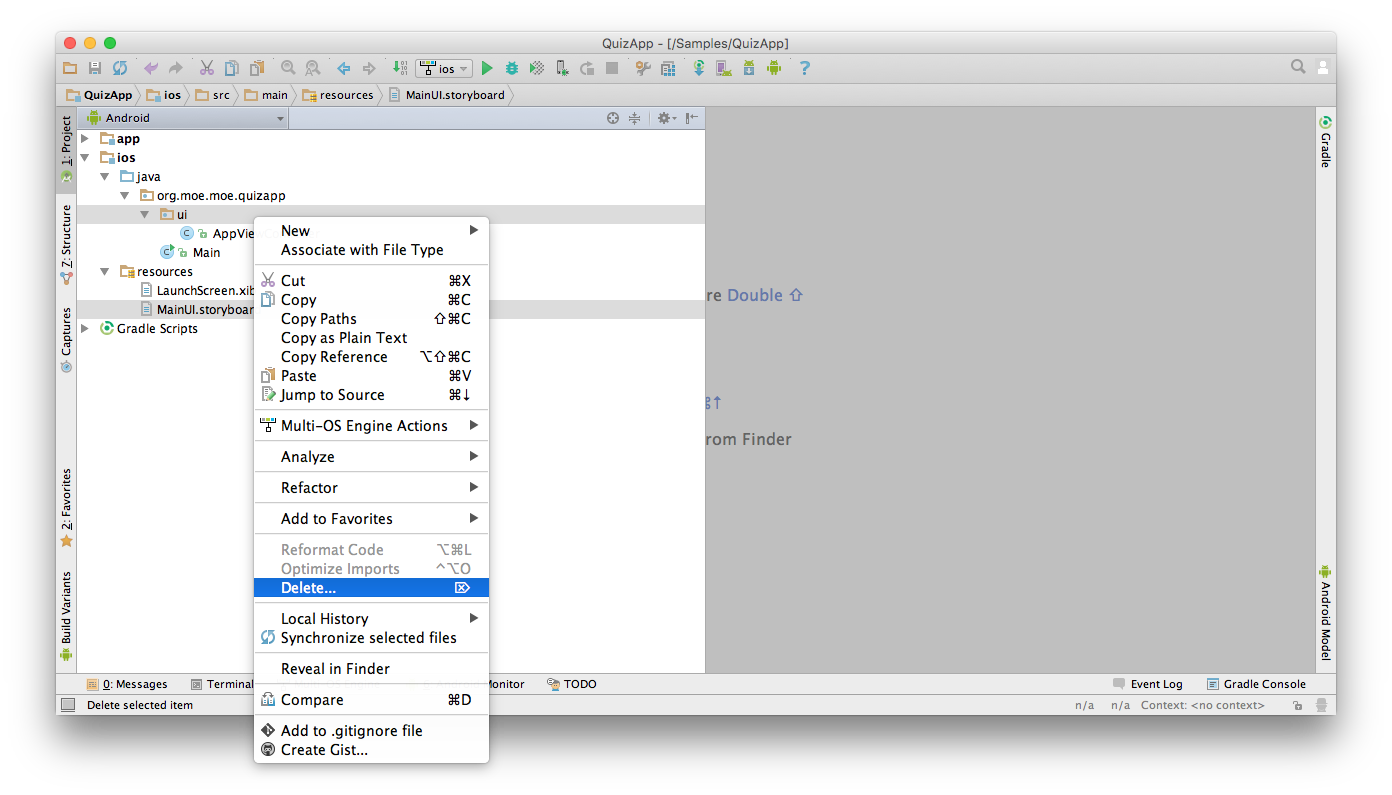Viewport: 1392px width, 795px height.
Task: Click the Scroll from Source target icon
Action: 613,118
